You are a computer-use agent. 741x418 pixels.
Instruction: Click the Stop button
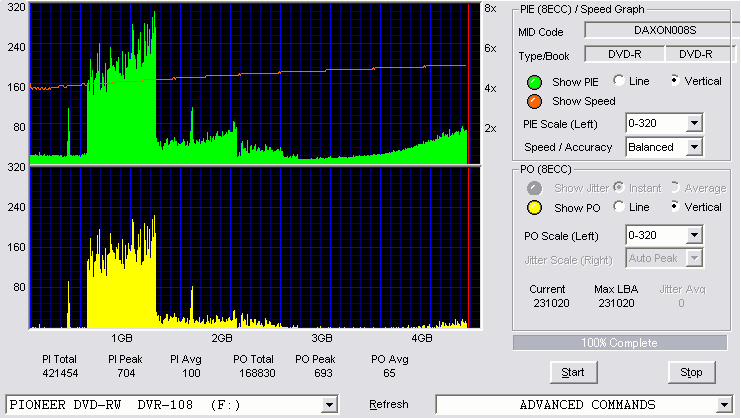(691, 373)
